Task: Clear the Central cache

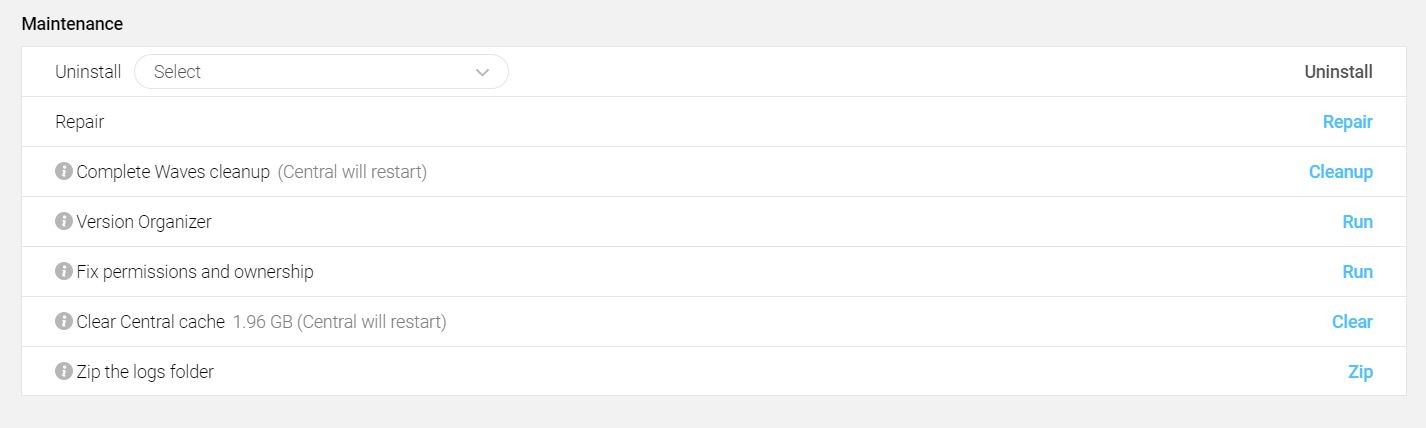Action: point(1352,322)
